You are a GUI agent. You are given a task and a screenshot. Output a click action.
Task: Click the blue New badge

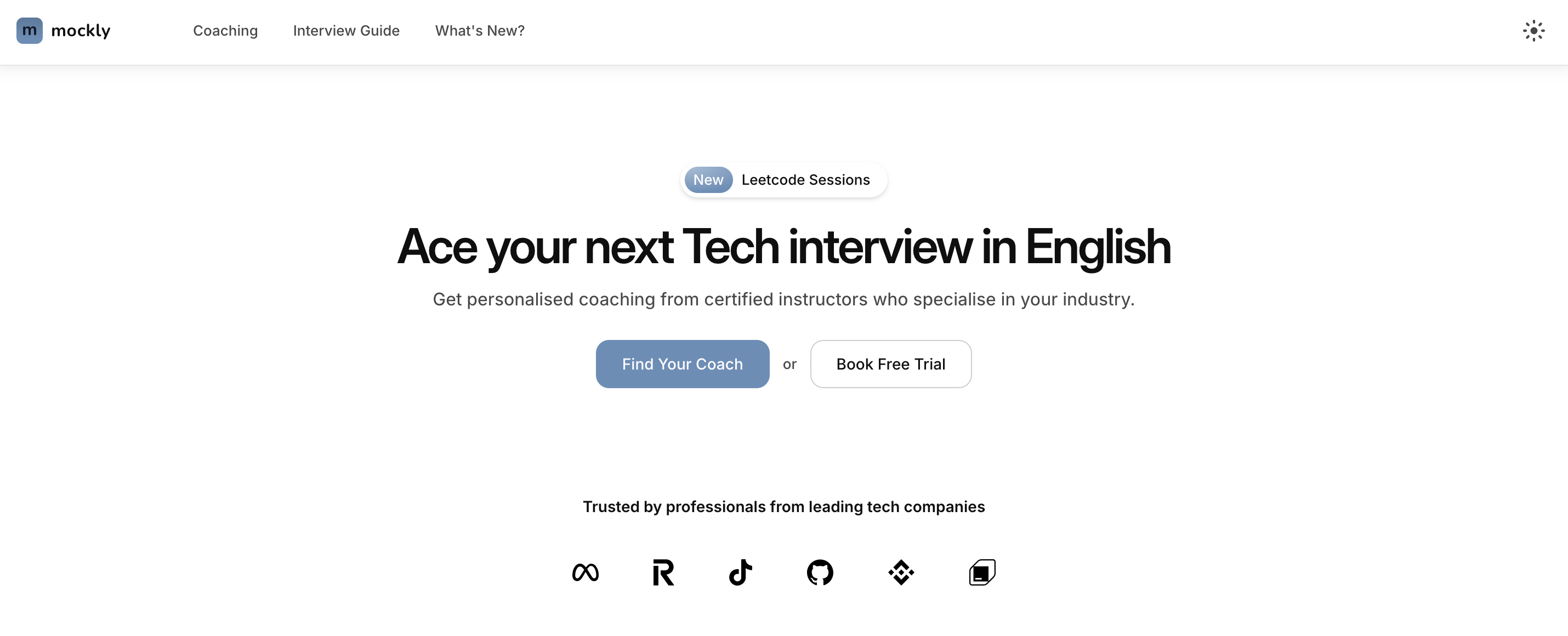708,179
